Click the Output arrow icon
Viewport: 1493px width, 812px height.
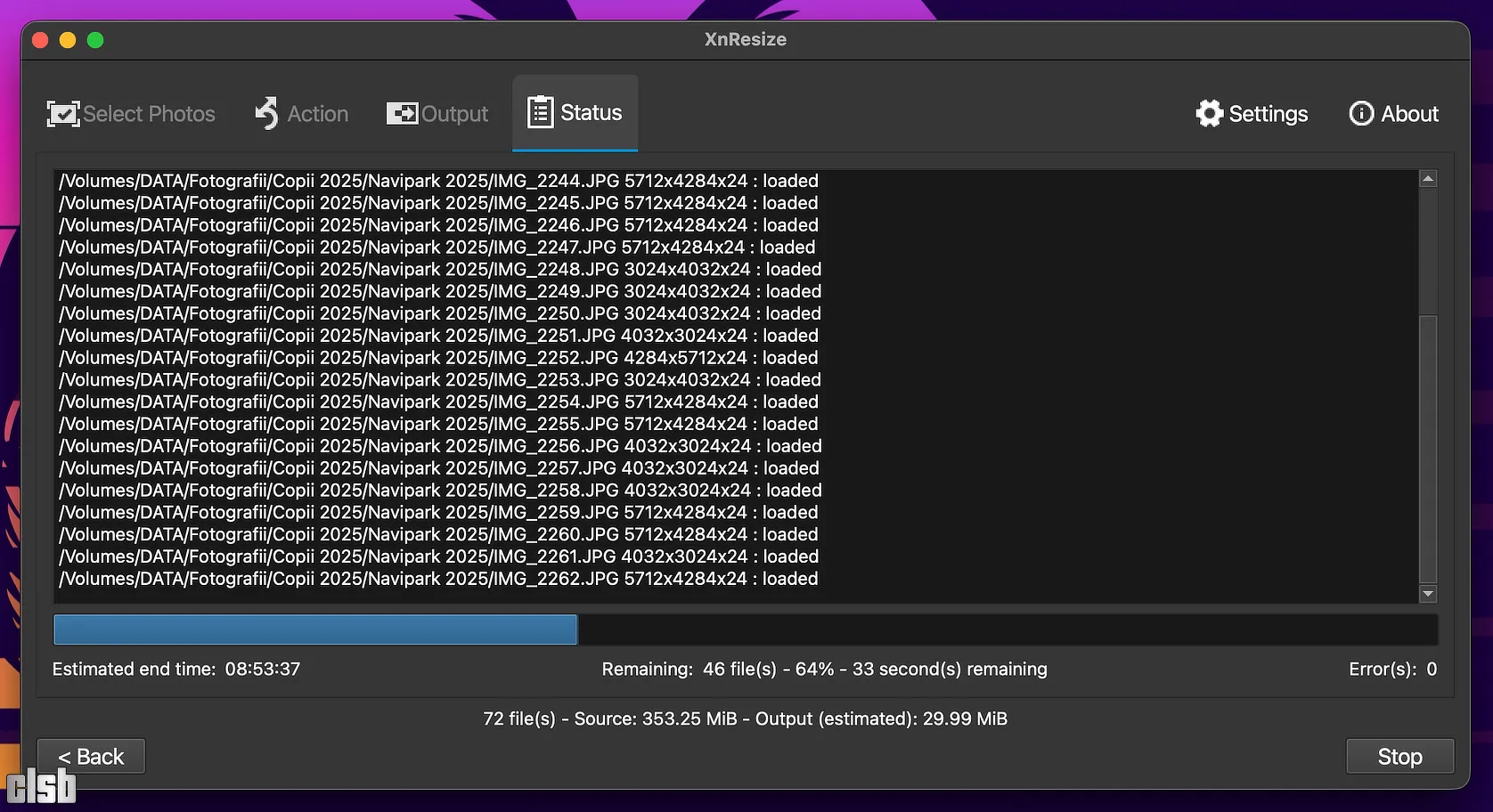[x=402, y=114]
